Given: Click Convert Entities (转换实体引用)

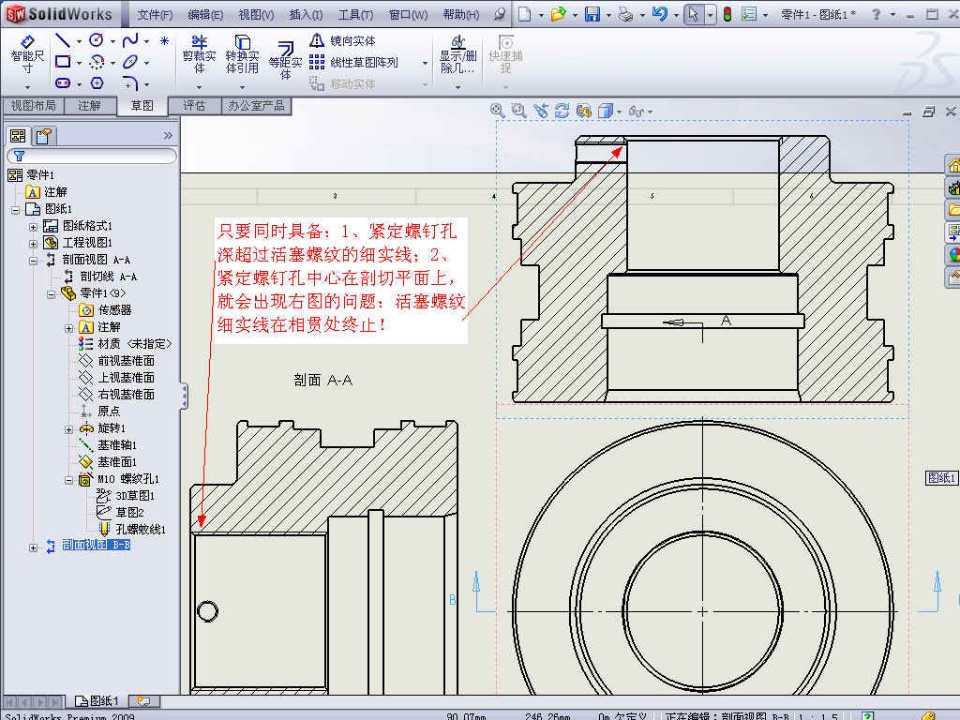Looking at the screenshot, I should click(242, 54).
